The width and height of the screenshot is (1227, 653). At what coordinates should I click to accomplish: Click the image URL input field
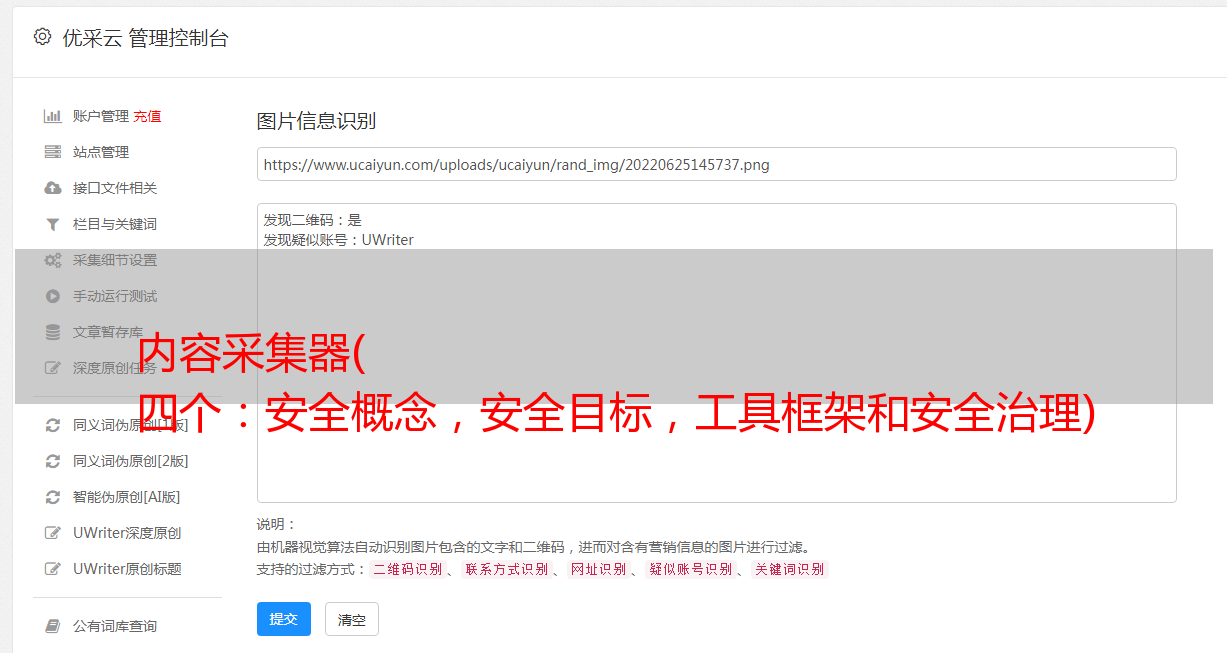pyautogui.click(x=716, y=164)
